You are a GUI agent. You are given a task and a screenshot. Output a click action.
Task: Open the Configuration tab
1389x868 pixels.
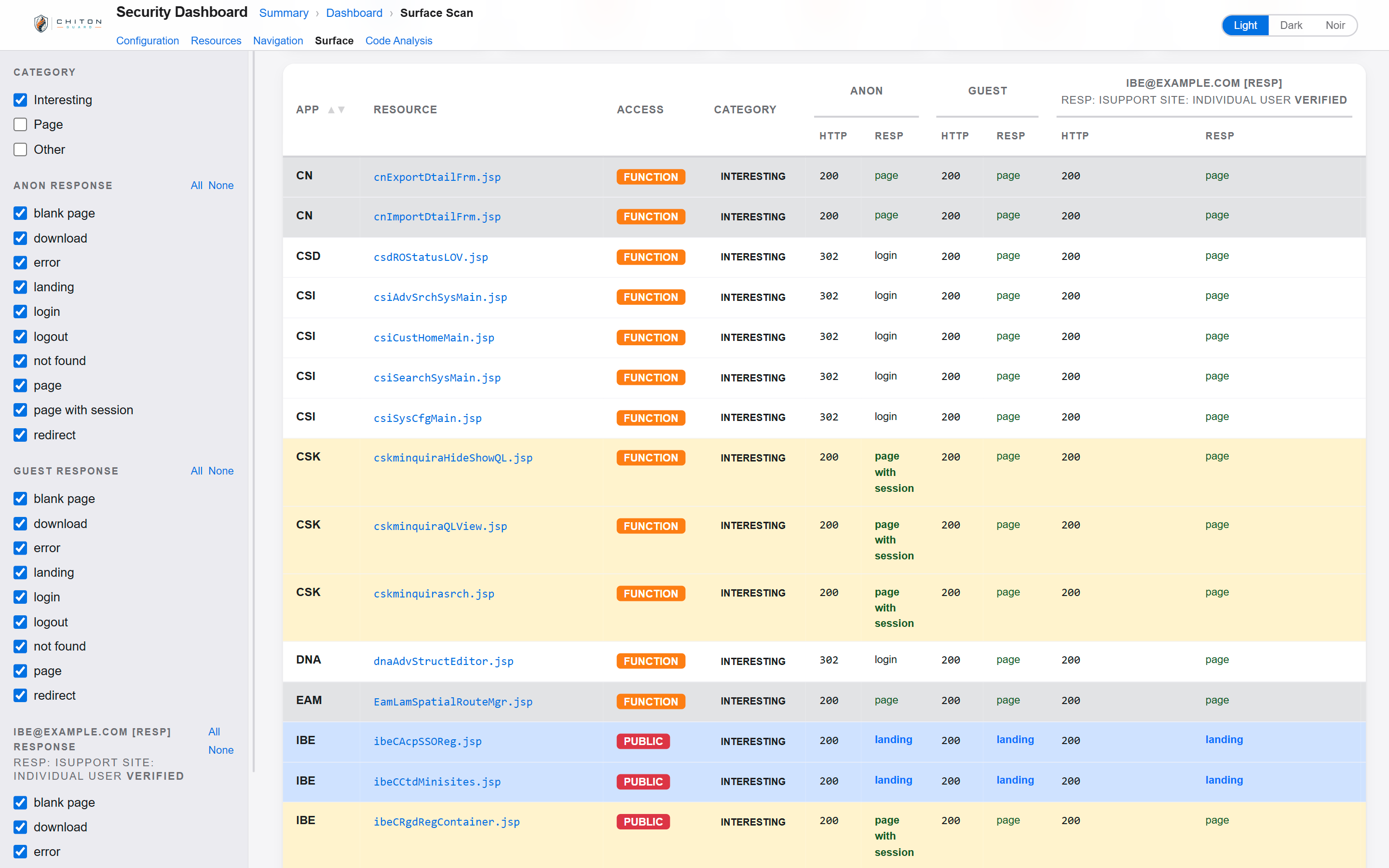tap(148, 41)
